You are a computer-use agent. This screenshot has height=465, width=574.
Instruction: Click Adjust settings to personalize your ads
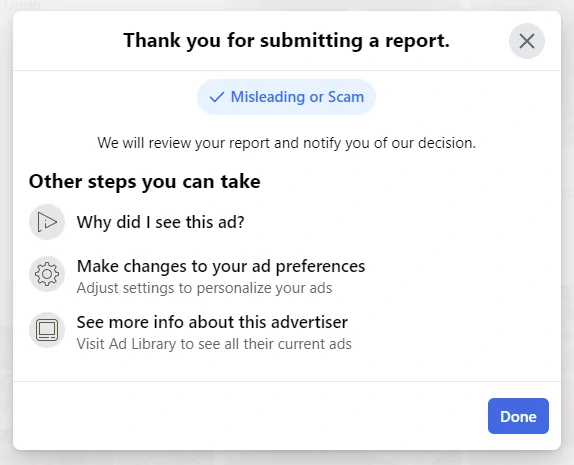pos(204,288)
